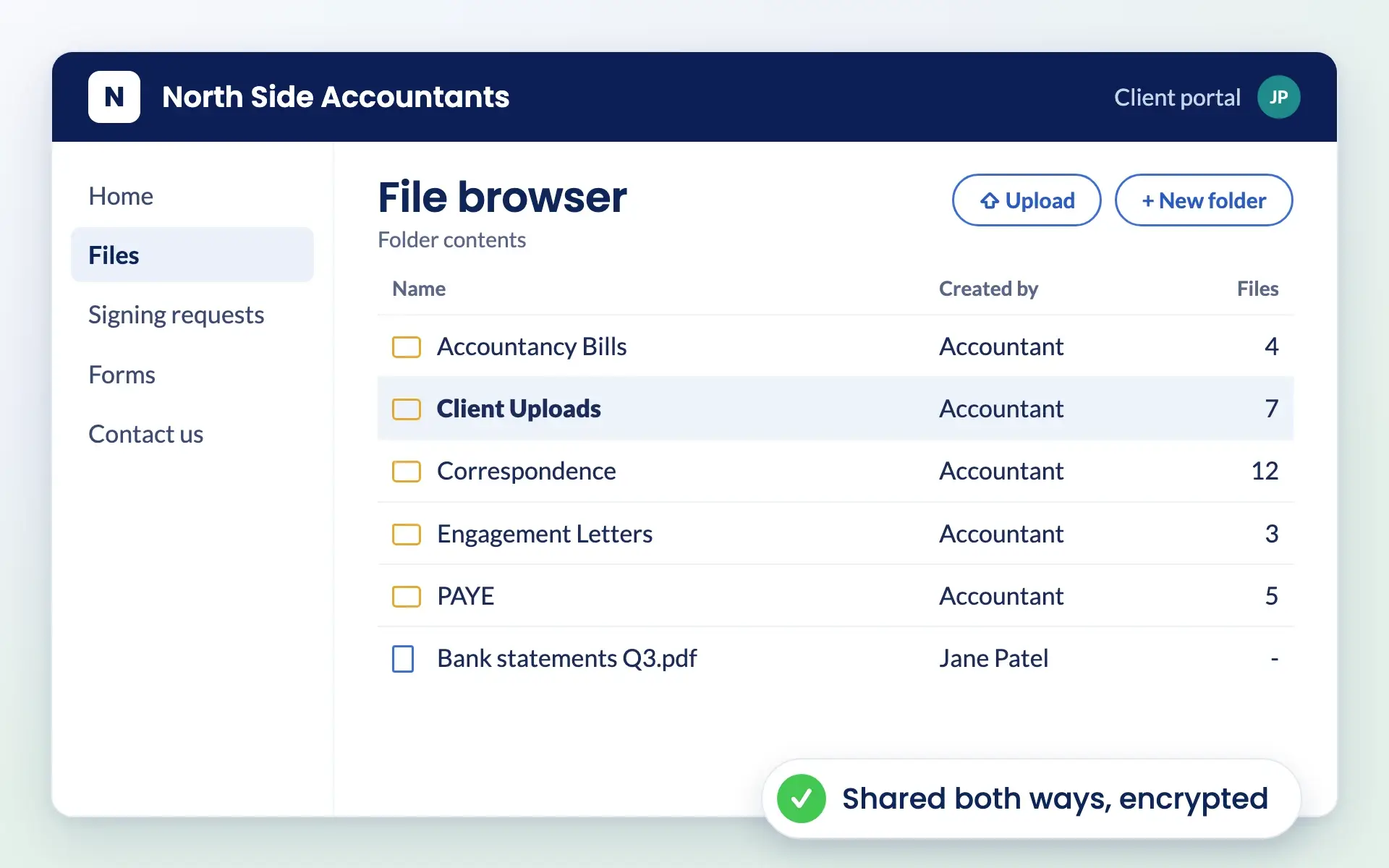1389x868 pixels.
Task: Open the Client Uploads folder name
Action: [519, 409]
